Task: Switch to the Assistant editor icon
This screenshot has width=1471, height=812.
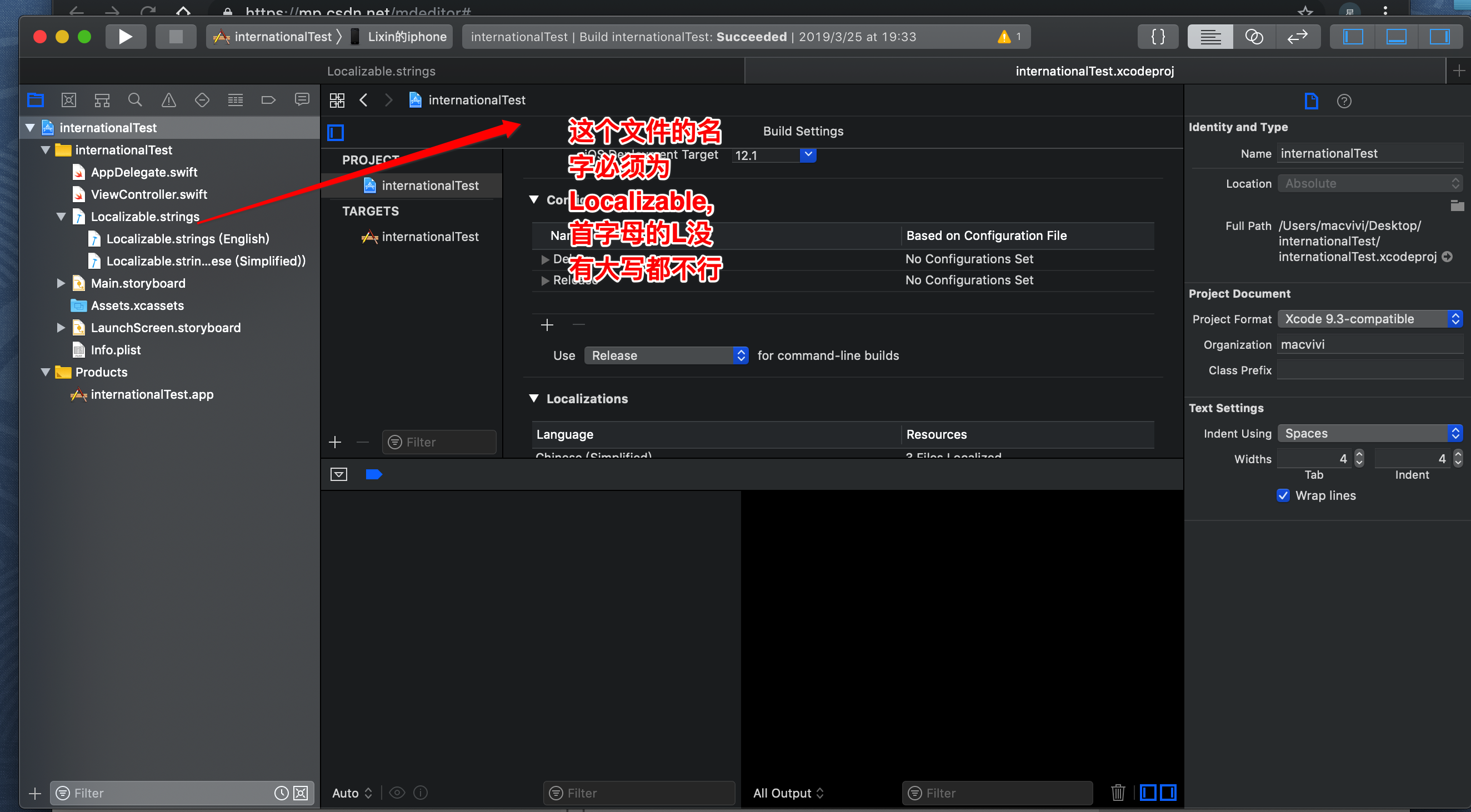Action: click(x=1253, y=37)
